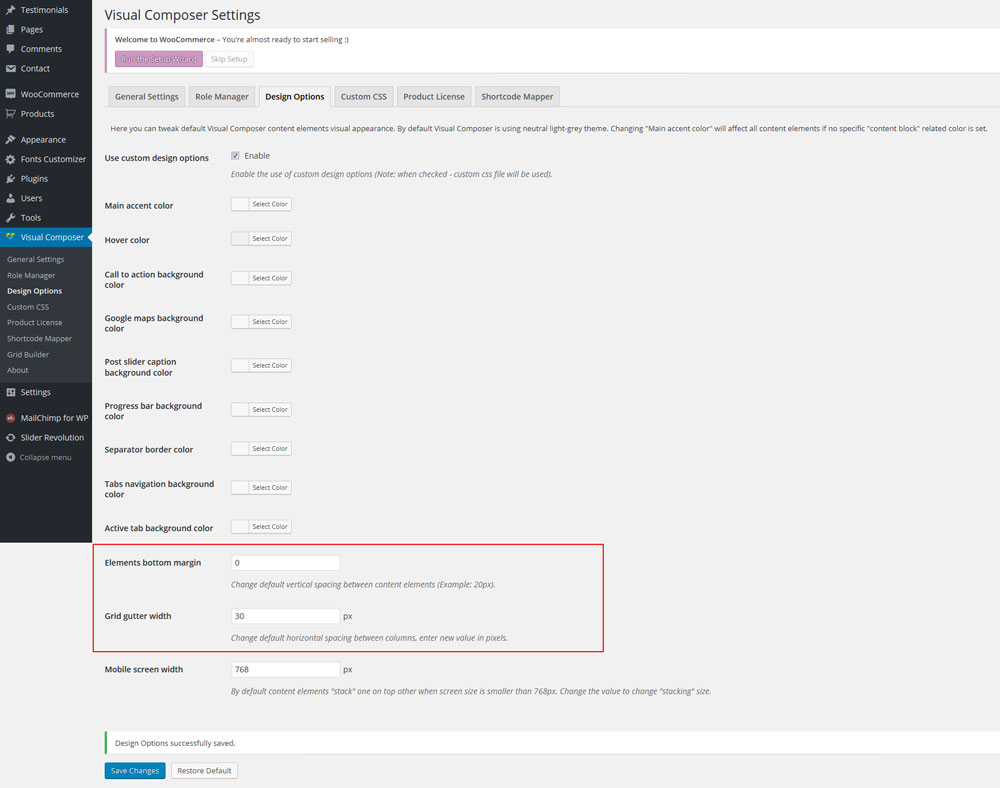This screenshot has height=788, width=1000.
Task: Toggle the Enable custom design options checkbox
Action: (235, 156)
